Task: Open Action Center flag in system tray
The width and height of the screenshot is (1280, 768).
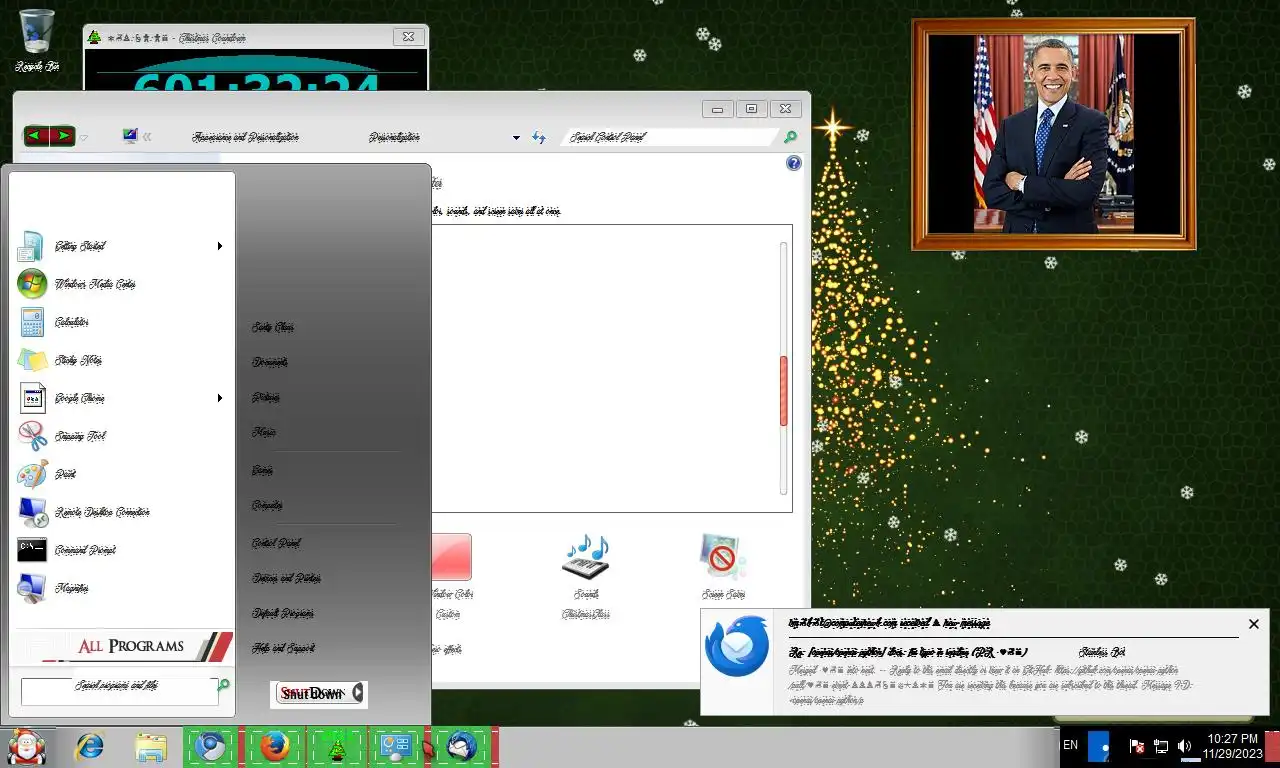Action: [x=1137, y=746]
